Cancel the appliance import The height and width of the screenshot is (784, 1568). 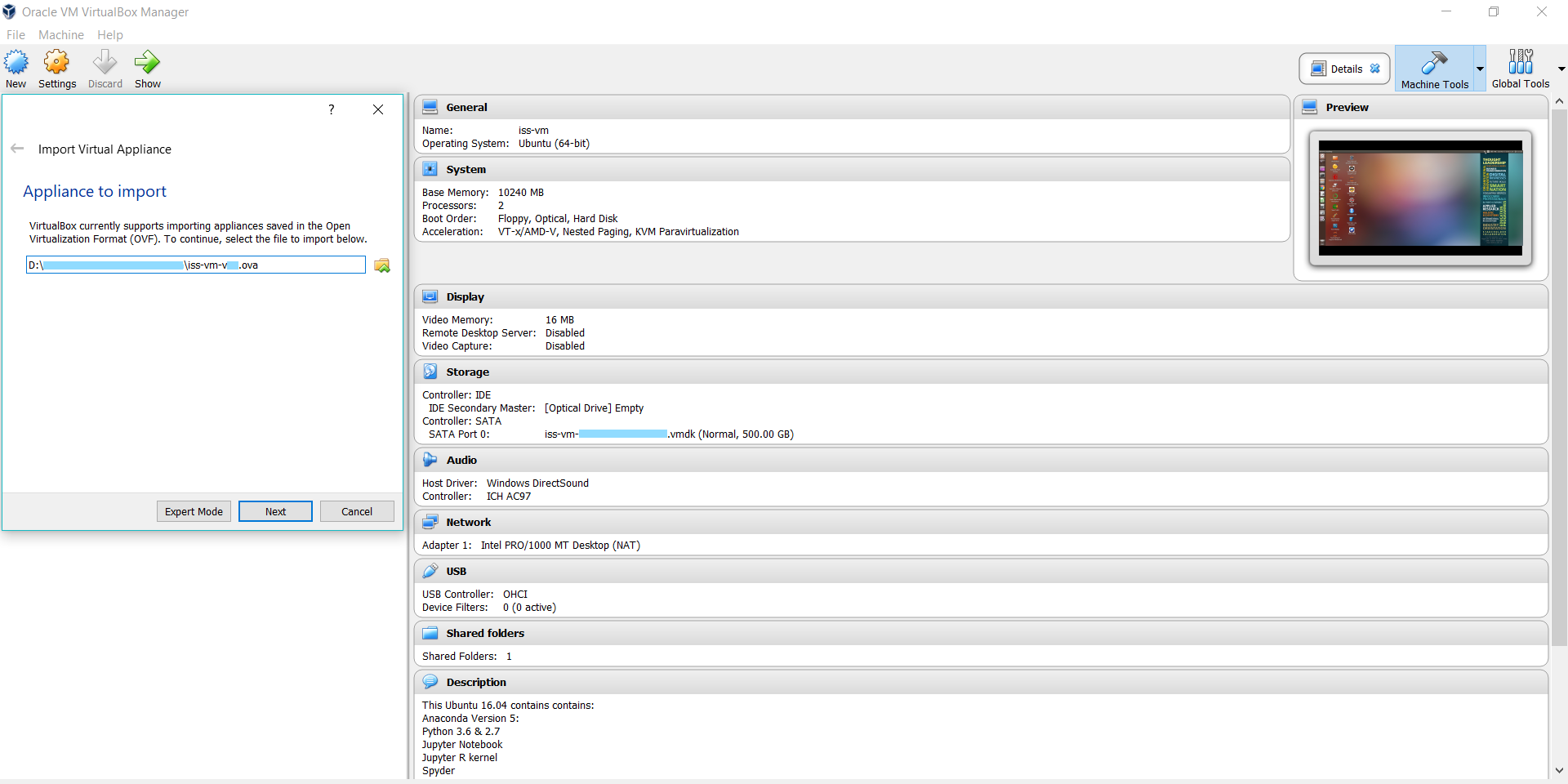click(x=357, y=511)
